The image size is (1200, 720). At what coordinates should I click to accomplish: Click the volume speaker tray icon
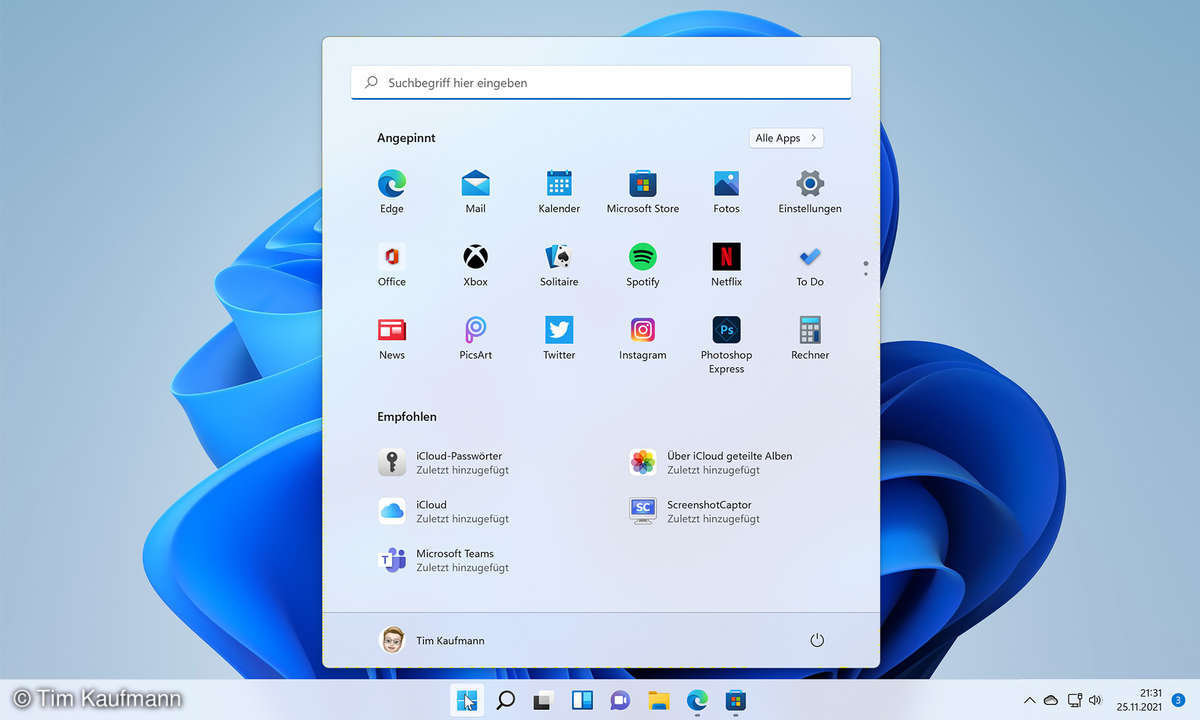(x=1096, y=700)
